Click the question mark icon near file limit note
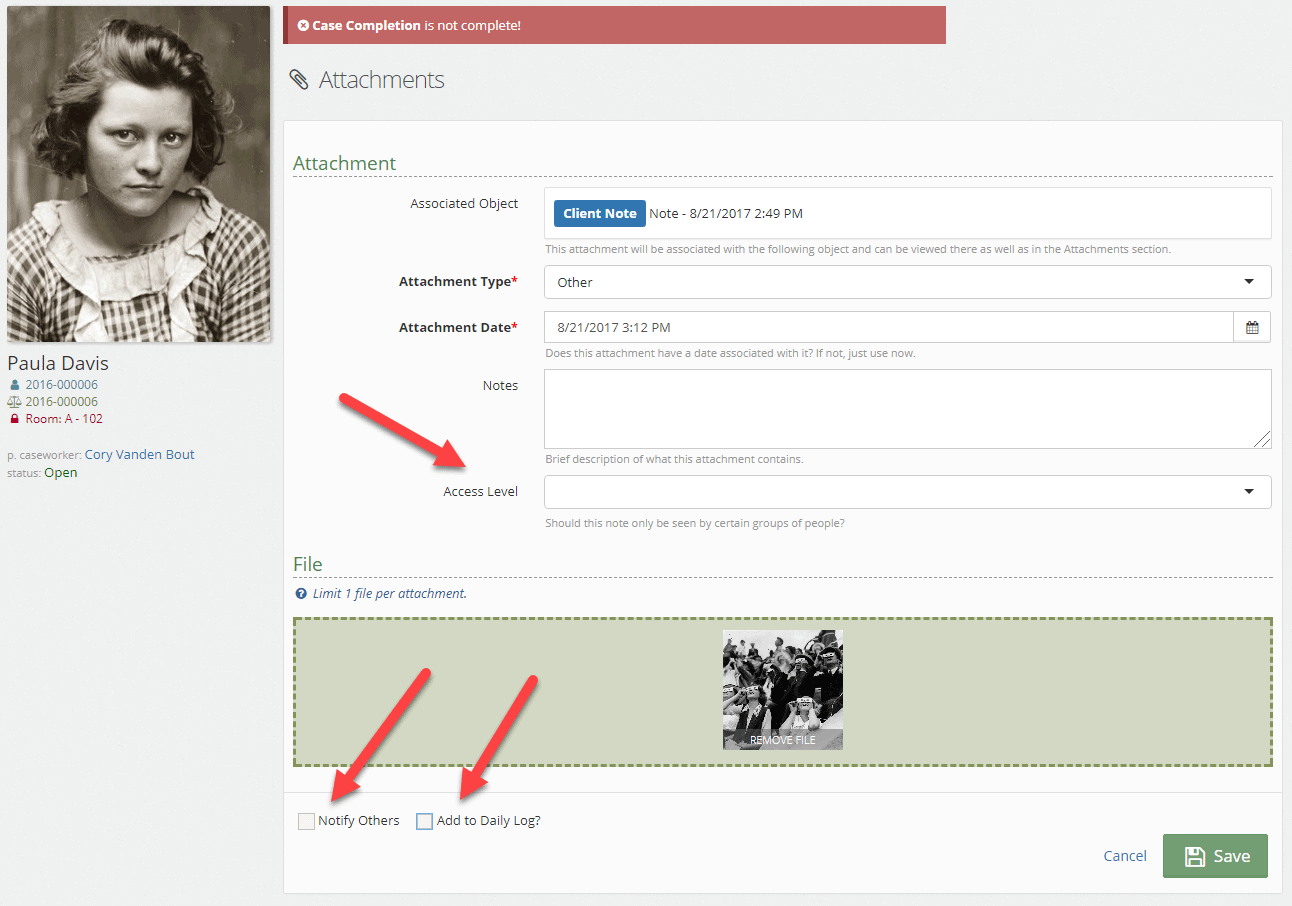This screenshot has width=1292, height=906. point(301,593)
